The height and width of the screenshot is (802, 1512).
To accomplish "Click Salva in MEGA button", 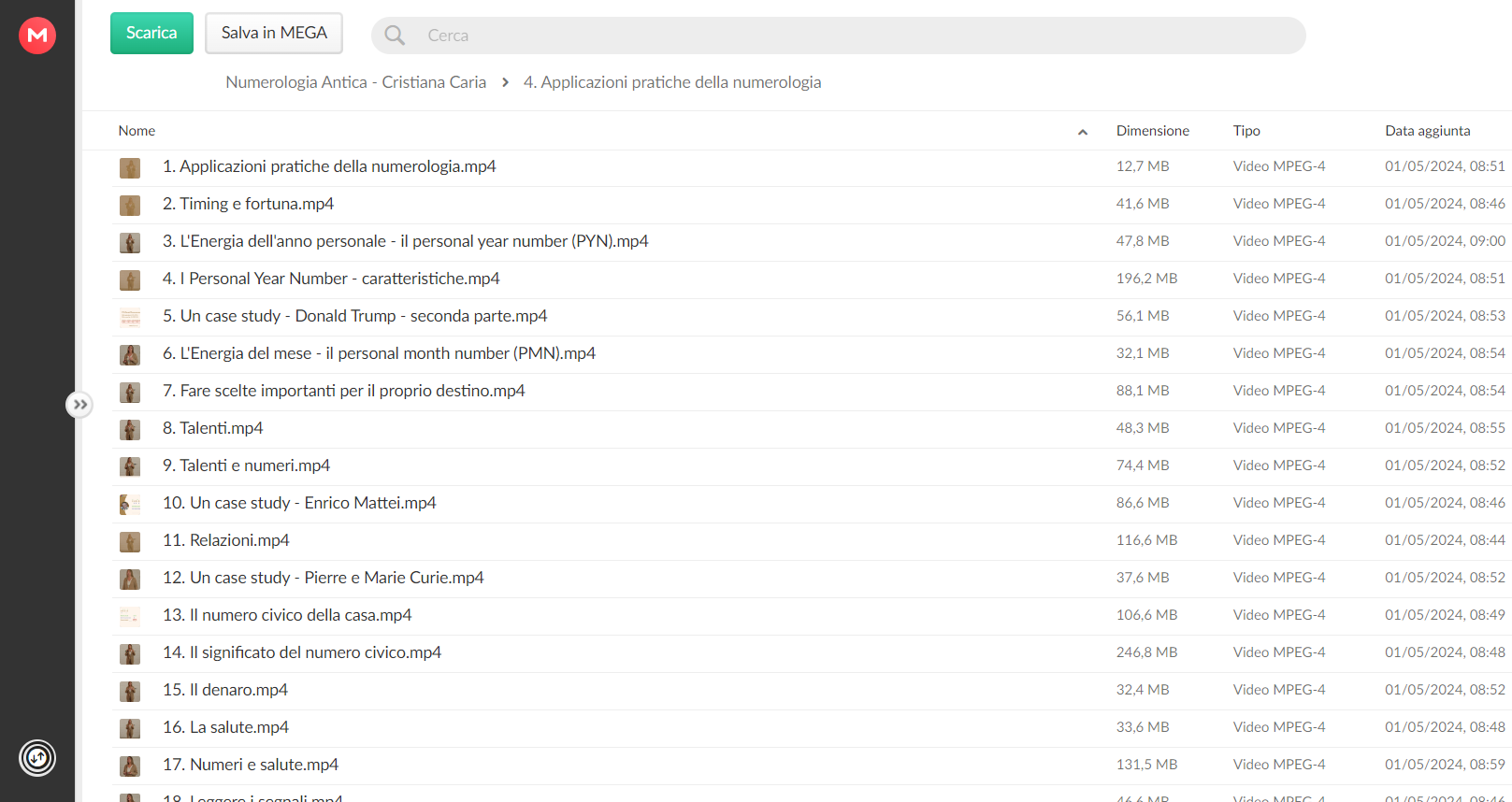I will (274, 33).
